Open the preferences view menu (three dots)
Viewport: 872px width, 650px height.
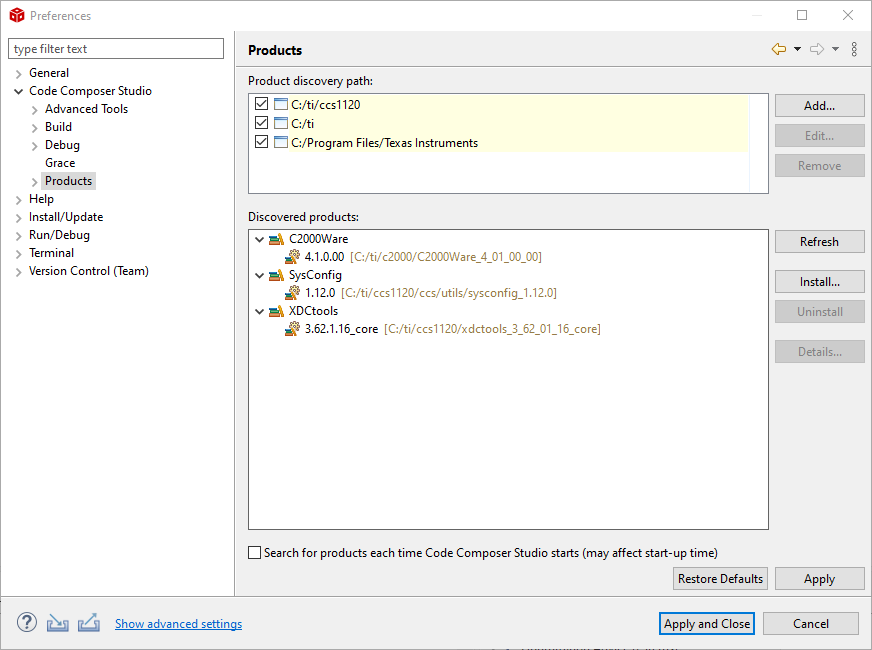854,49
